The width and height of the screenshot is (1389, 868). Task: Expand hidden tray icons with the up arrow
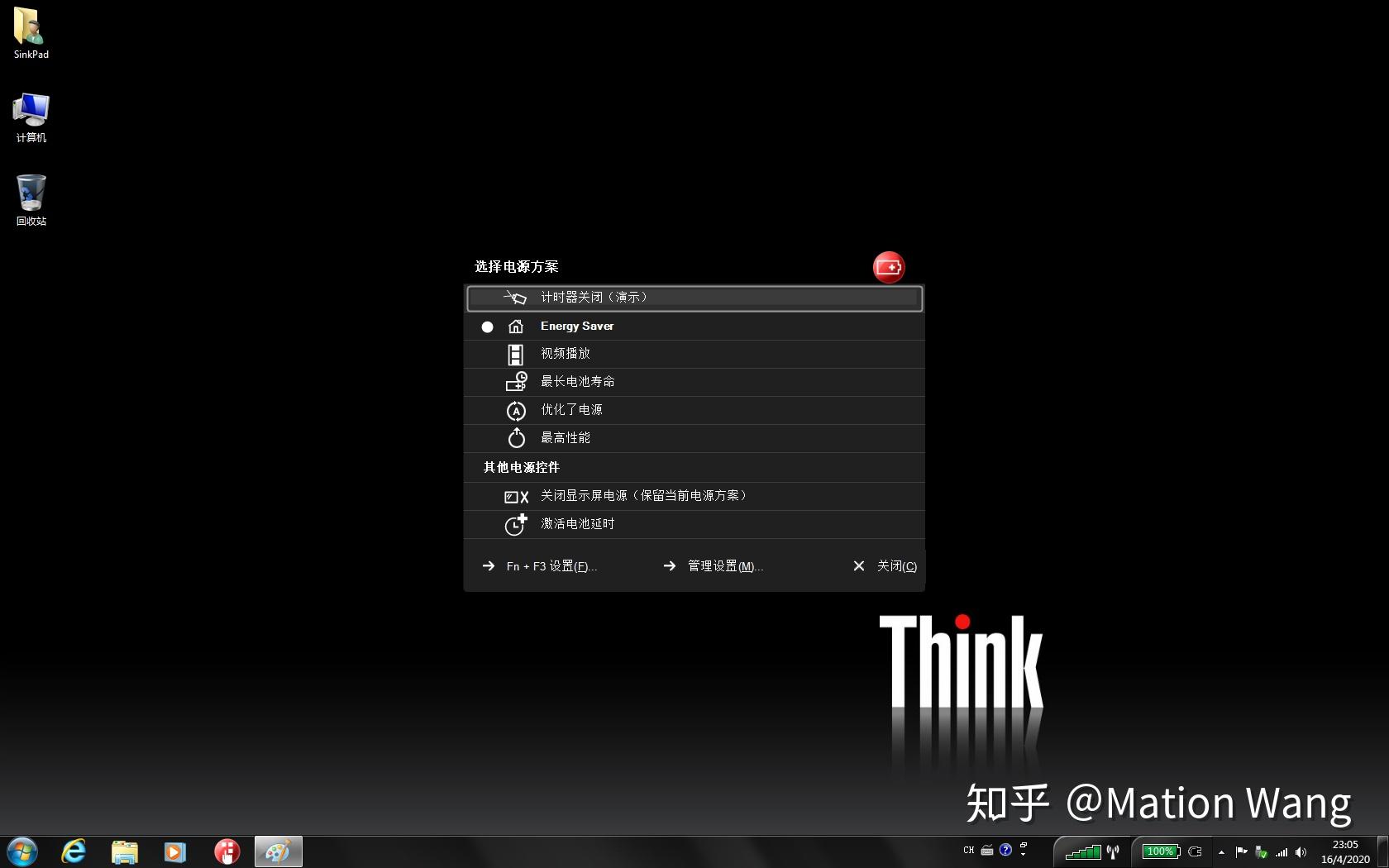point(1222,852)
